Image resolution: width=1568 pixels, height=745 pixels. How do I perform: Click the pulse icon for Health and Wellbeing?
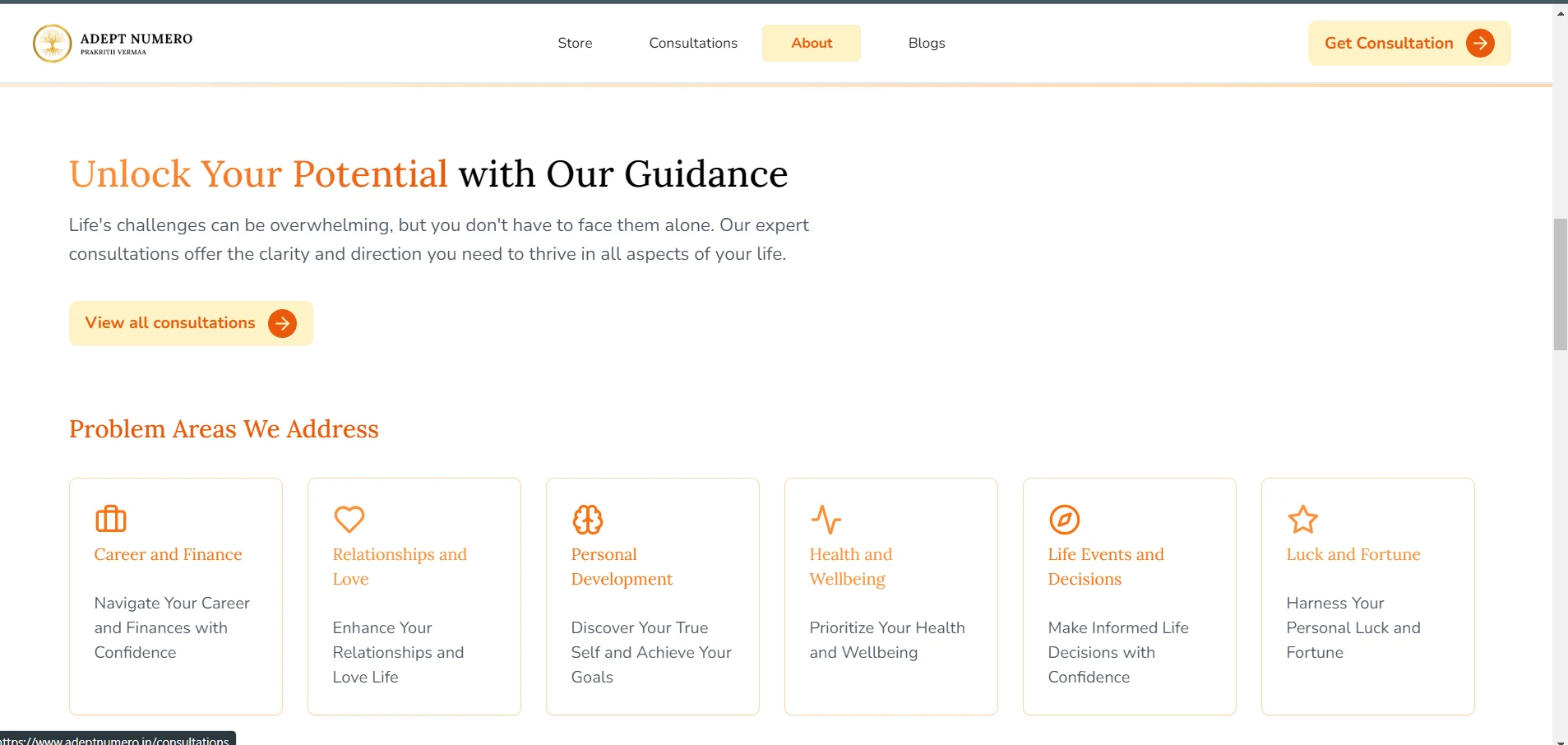click(x=826, y=519)
